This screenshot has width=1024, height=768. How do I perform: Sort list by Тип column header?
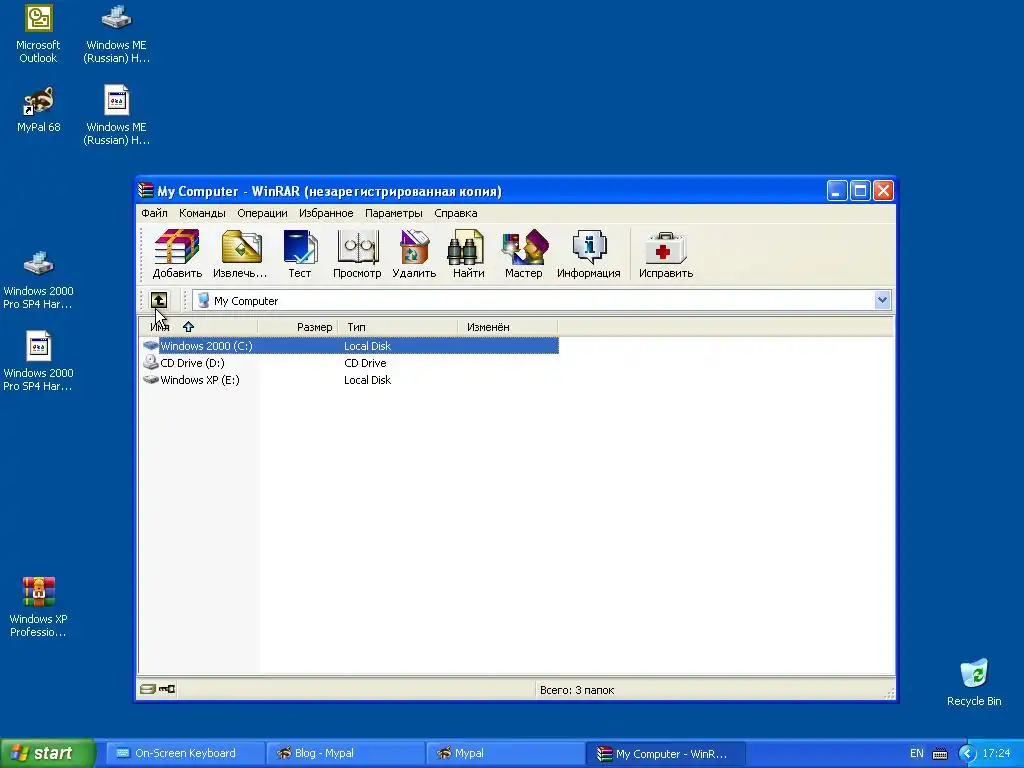point(398,327)
